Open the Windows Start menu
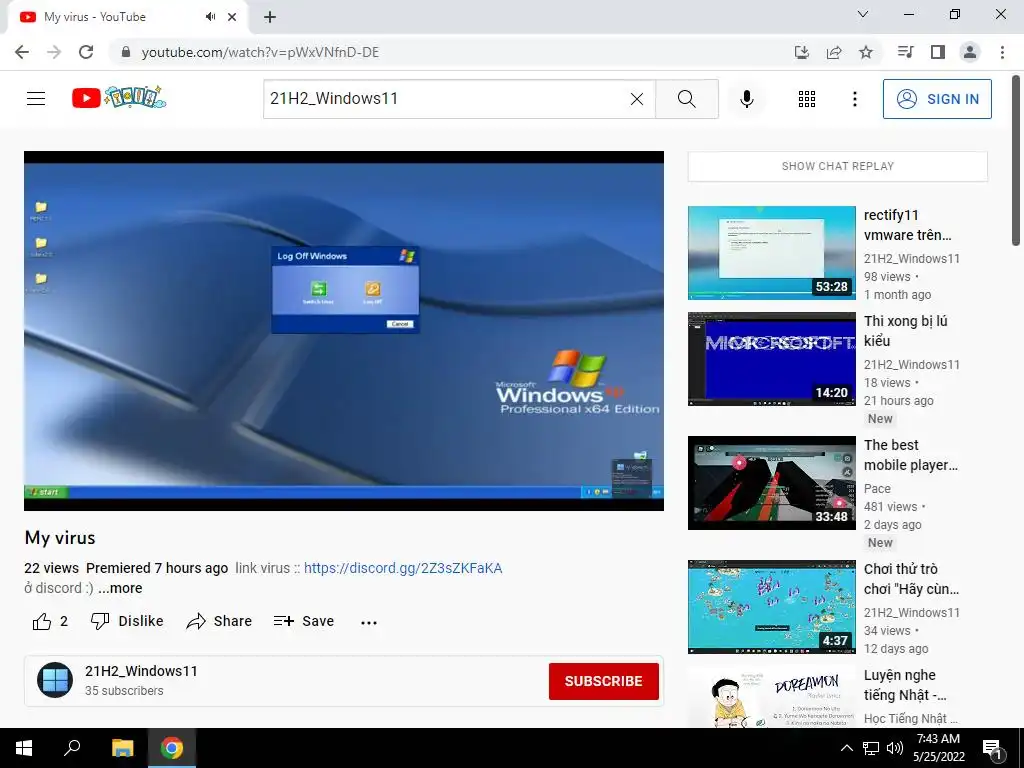Image resolution: width=1024 pixels, height=768 pixels. (x=24, y=748)
